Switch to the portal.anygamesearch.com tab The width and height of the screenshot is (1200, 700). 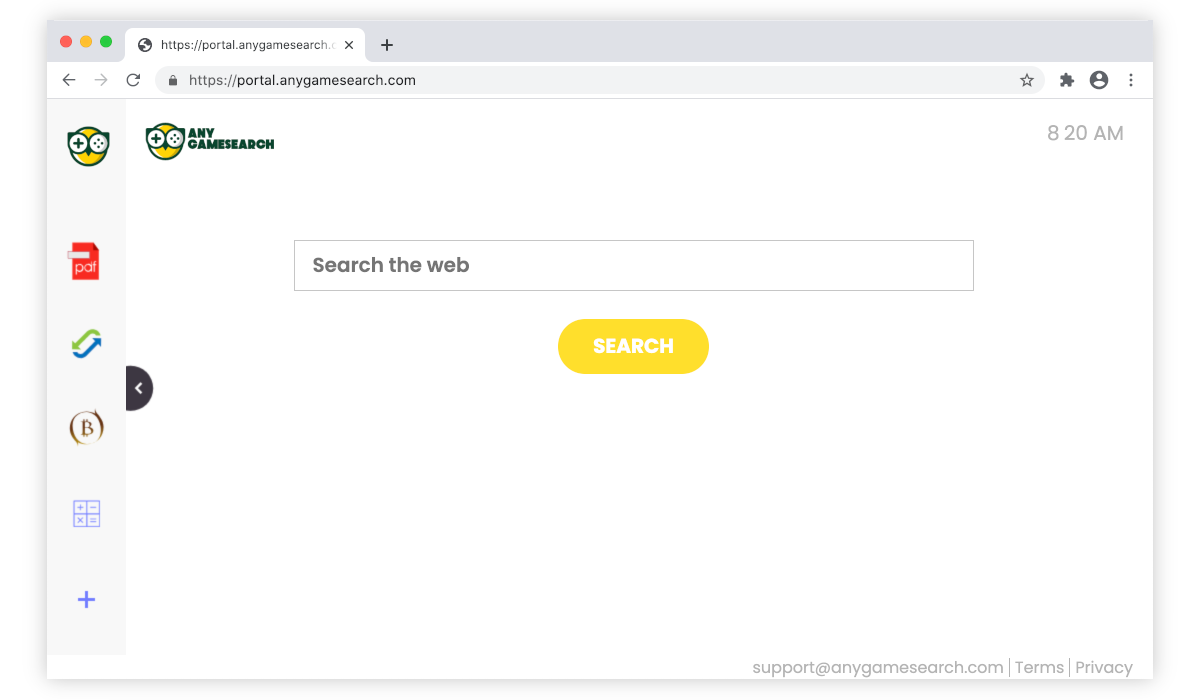click(x=245, y=44)
